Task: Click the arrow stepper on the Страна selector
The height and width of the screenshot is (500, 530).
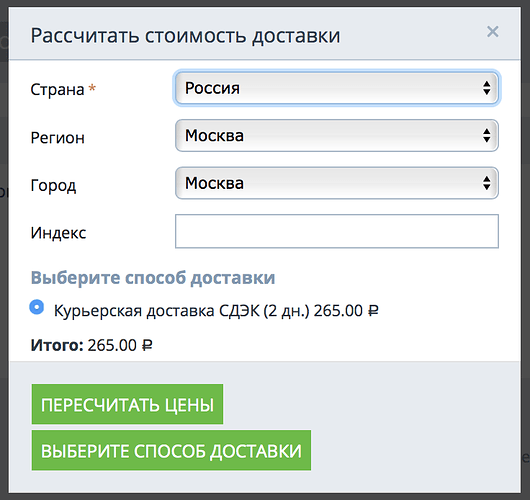Action: tap(487, 88)
